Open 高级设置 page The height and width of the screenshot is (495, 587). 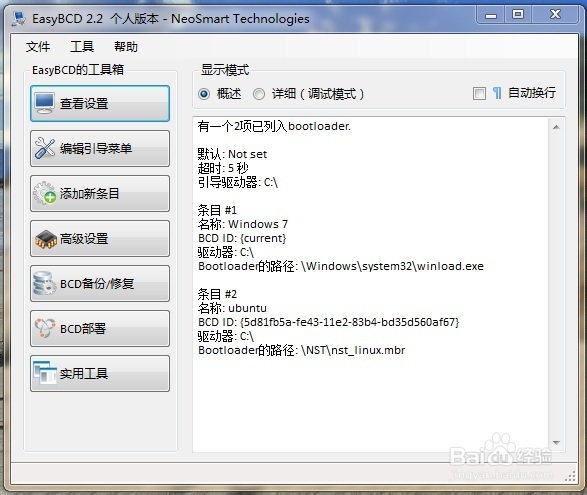click(100, 238)
